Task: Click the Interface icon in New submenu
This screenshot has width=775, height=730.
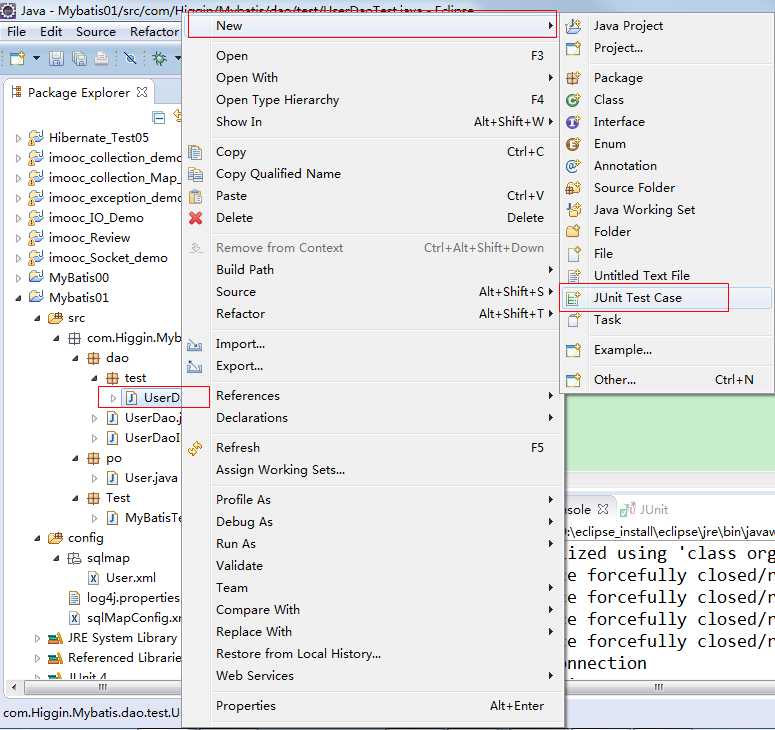Action: click(x=573, y=122)
